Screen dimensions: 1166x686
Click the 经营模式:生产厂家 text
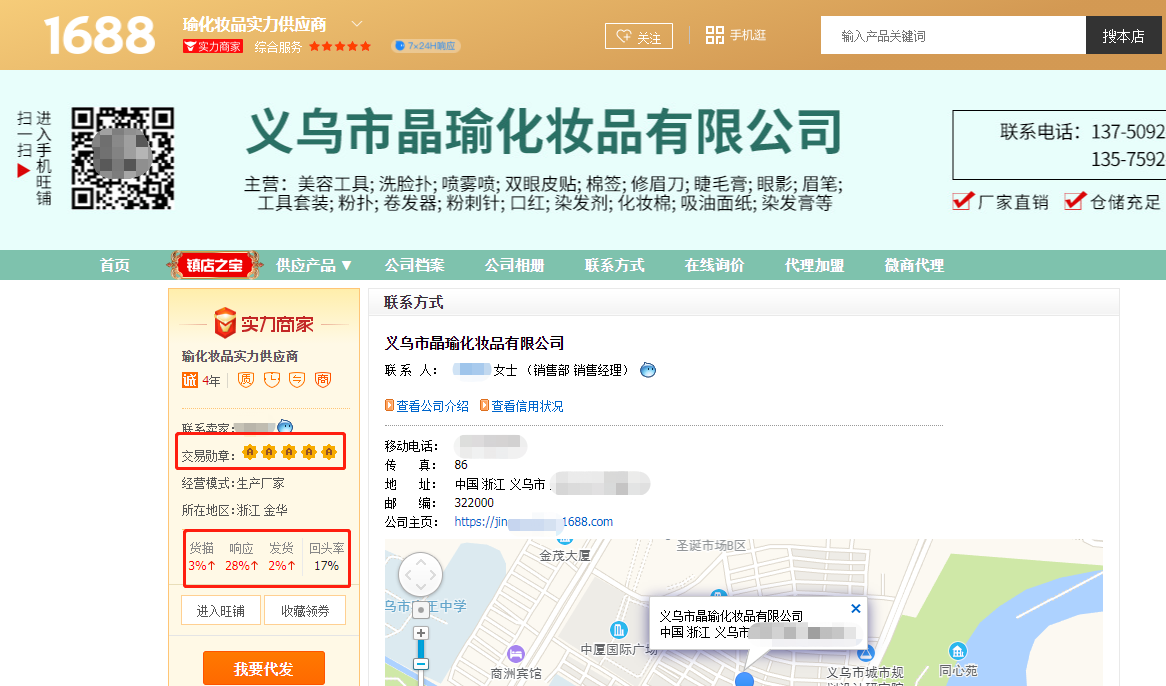tap(233, 483)
